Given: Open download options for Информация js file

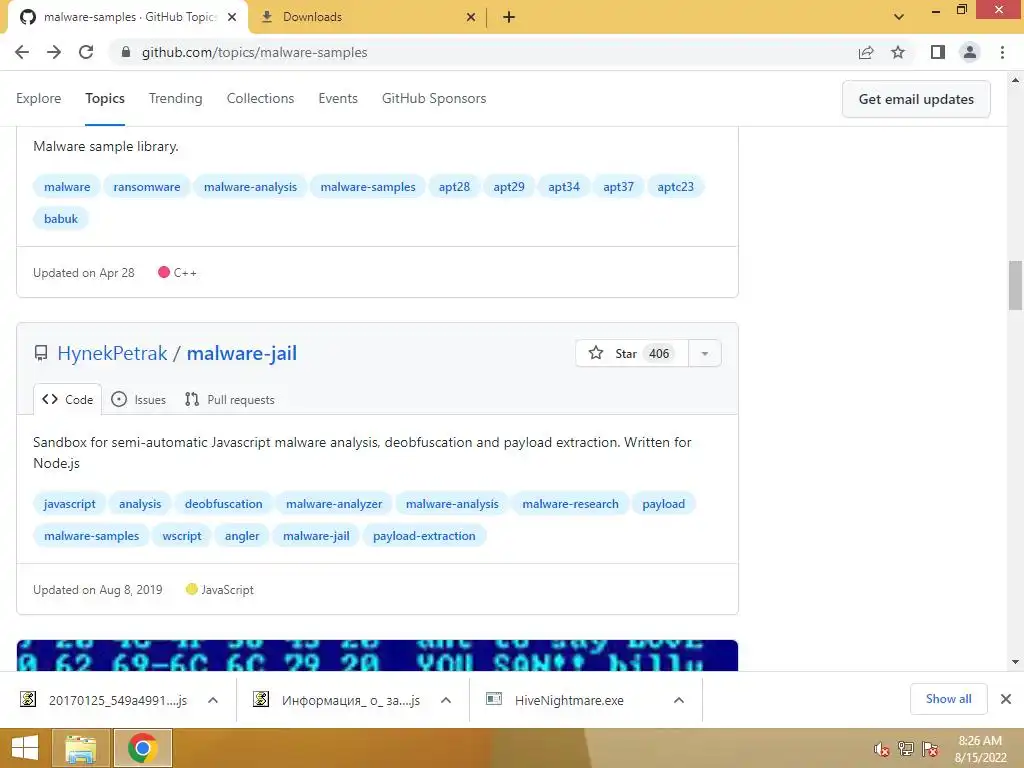Looking at the screenshot, I should pyautogui.click(x=445, y=700).
